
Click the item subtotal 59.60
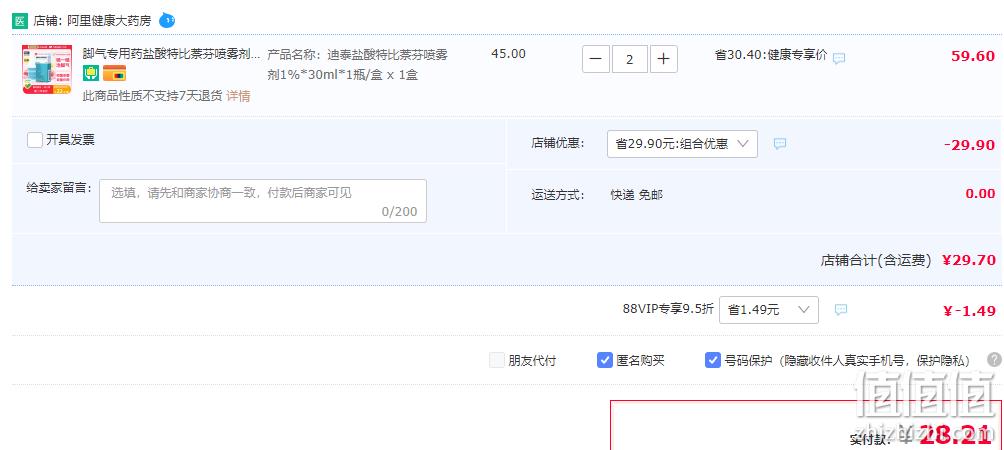click(x=973, y=56)
